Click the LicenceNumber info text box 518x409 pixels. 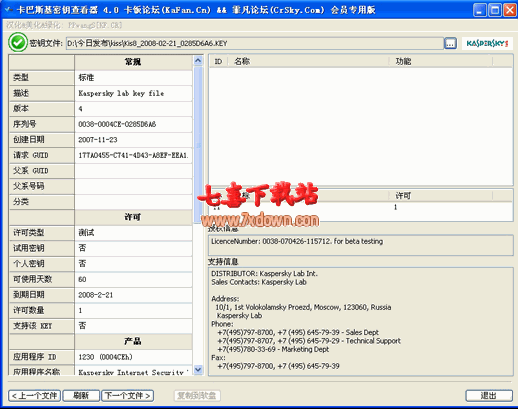click(361, 245)
